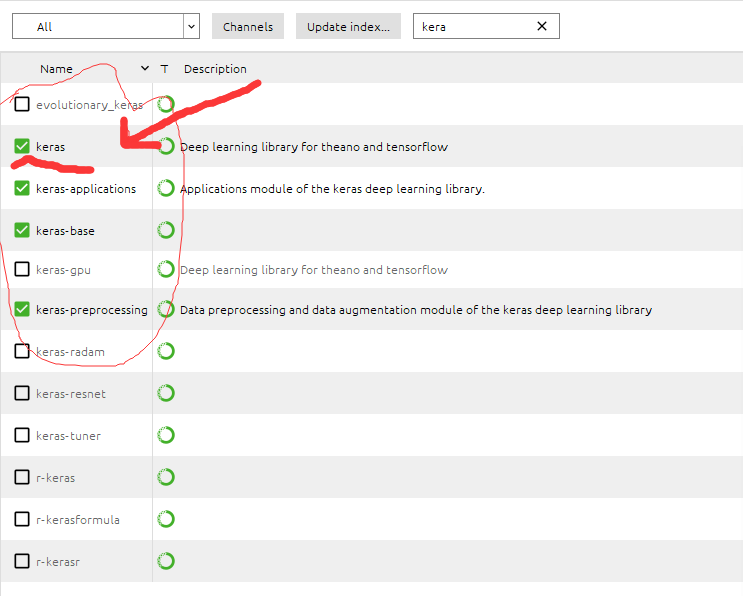Image resolution: width=743 pixels, height=596 pixels.
Task: Click the type icon for keras-preprocessing
Action: coord(166,309)
